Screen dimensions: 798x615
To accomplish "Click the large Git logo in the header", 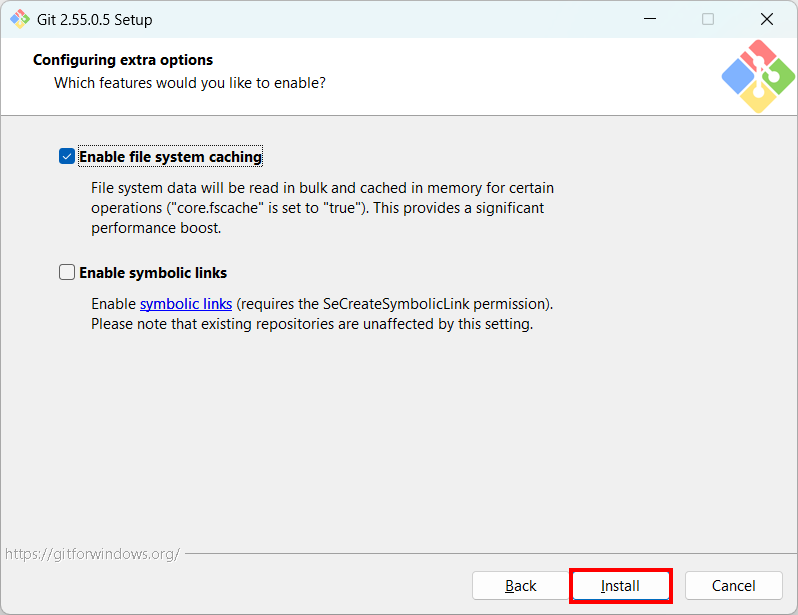I will (758, 76).
